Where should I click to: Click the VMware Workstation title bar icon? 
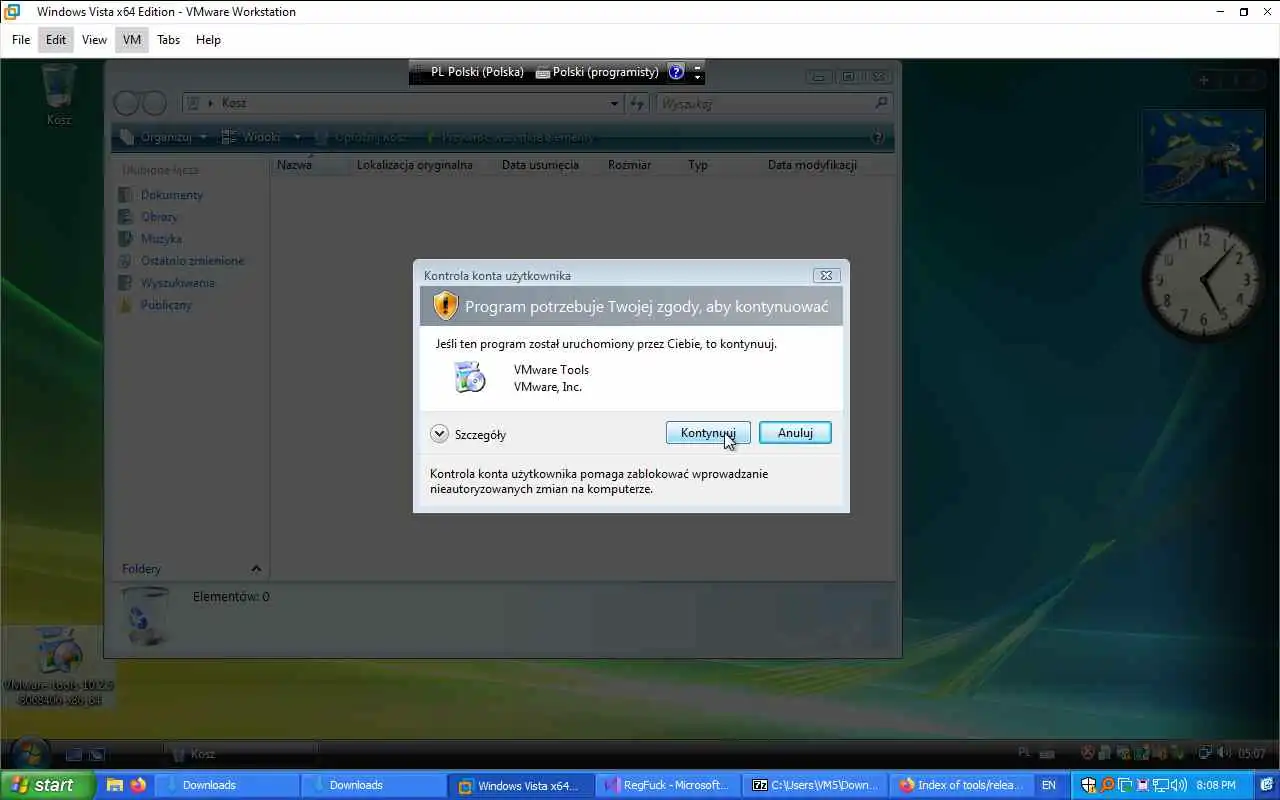click(x=13, y=12)
